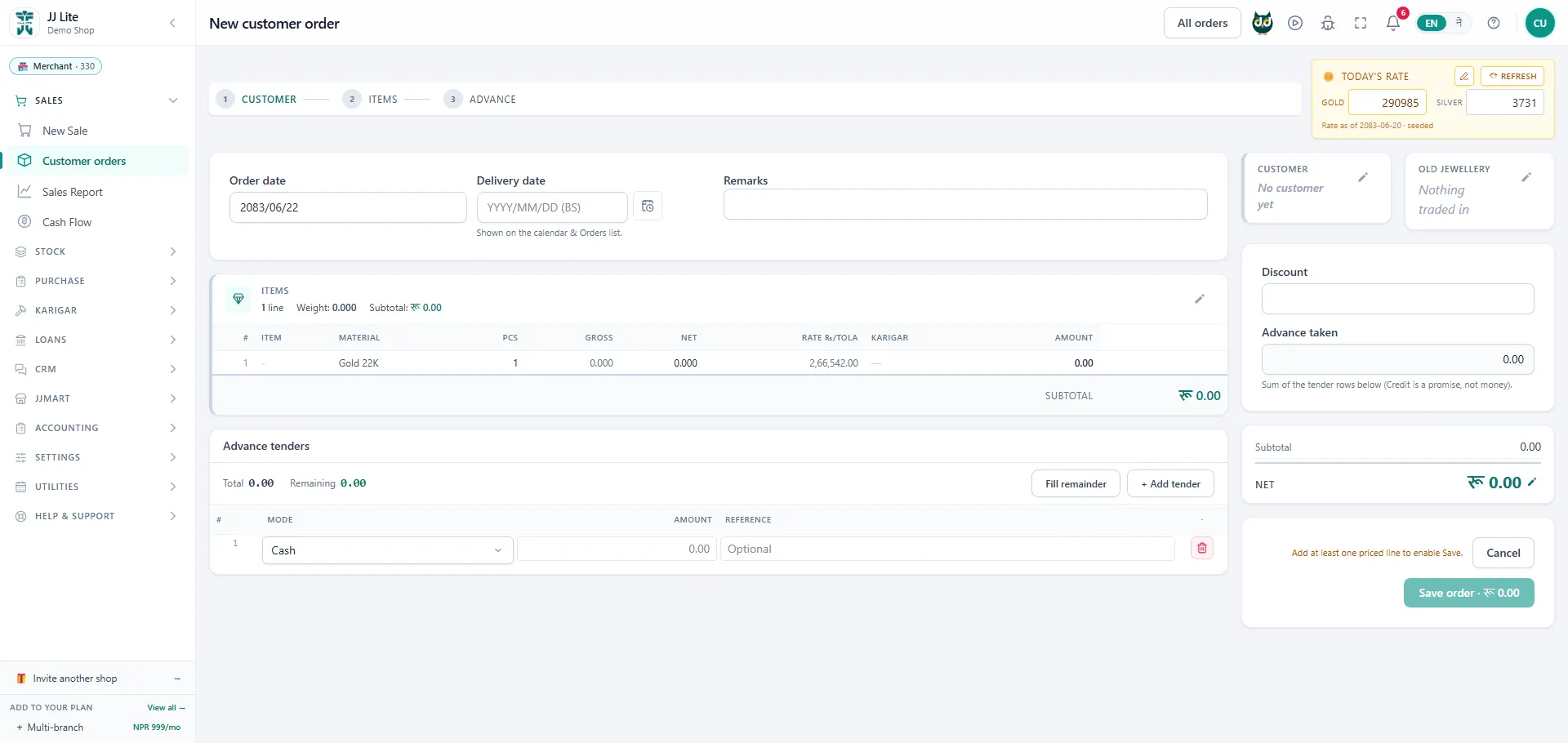Collapse the SALES section
The width and height of the screenshot is (1568, 743).
[172, 100]
